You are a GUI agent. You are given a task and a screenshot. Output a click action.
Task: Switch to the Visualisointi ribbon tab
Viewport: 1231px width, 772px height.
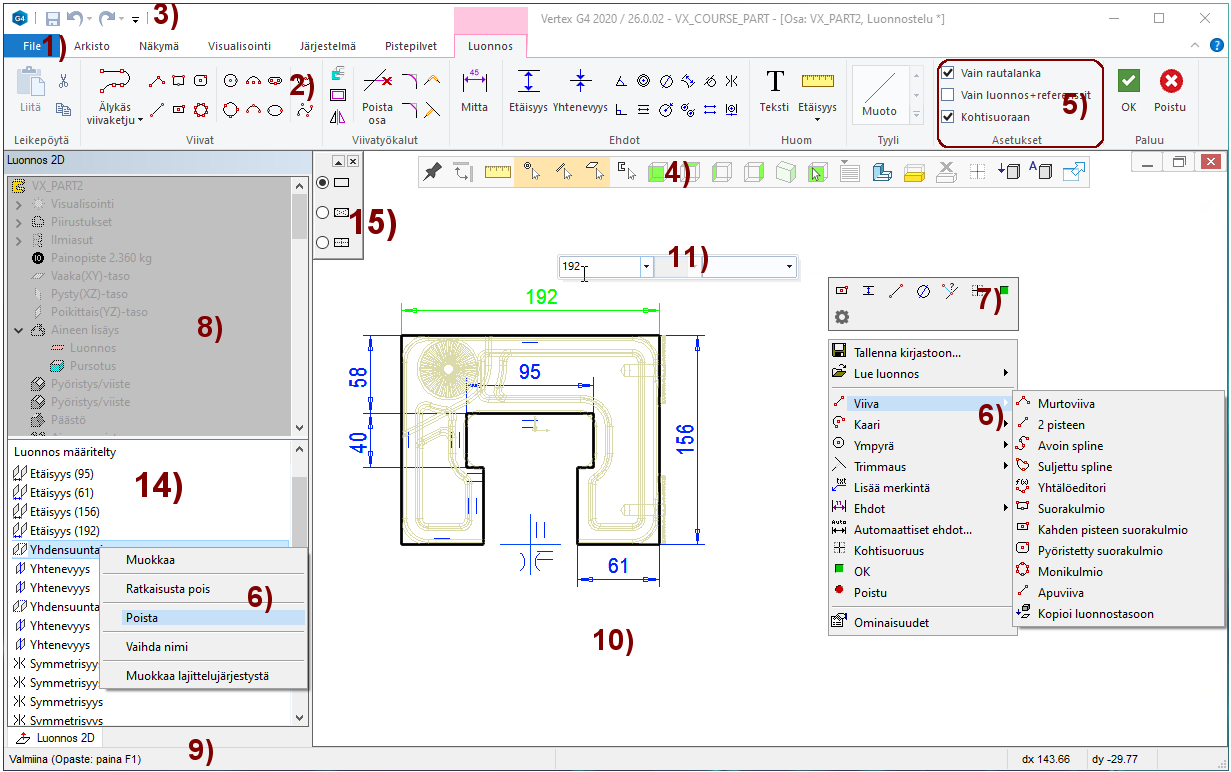(239, 46)
